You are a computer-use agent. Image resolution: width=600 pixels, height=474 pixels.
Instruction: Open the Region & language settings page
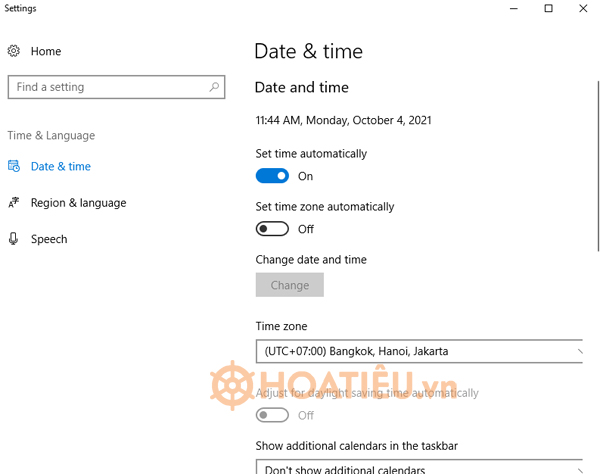[x=78, y=203]
